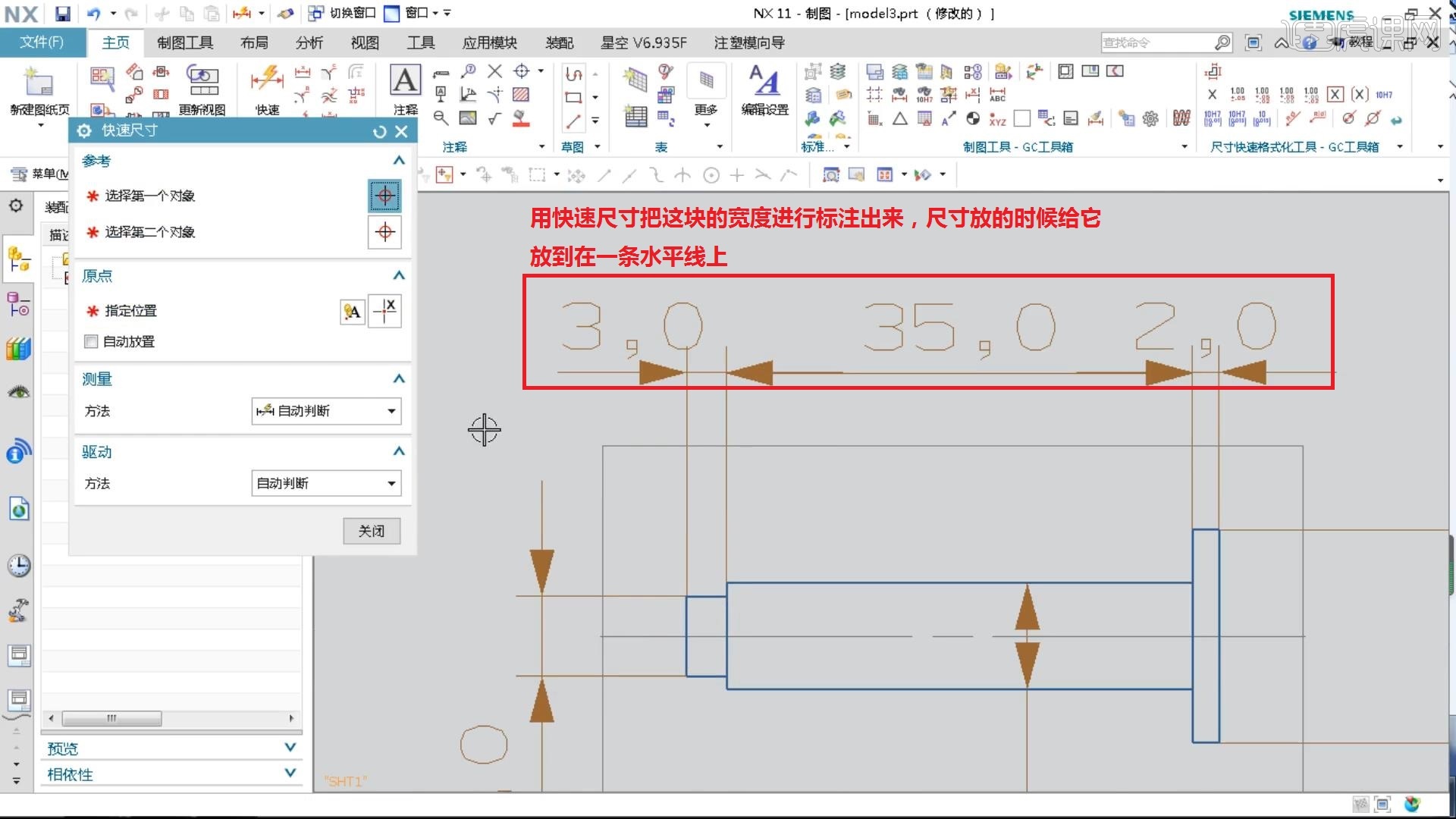The width and height of the screenshot is (1456, 819).
Task: Click the 关闭 button
Action: point(371,532)
